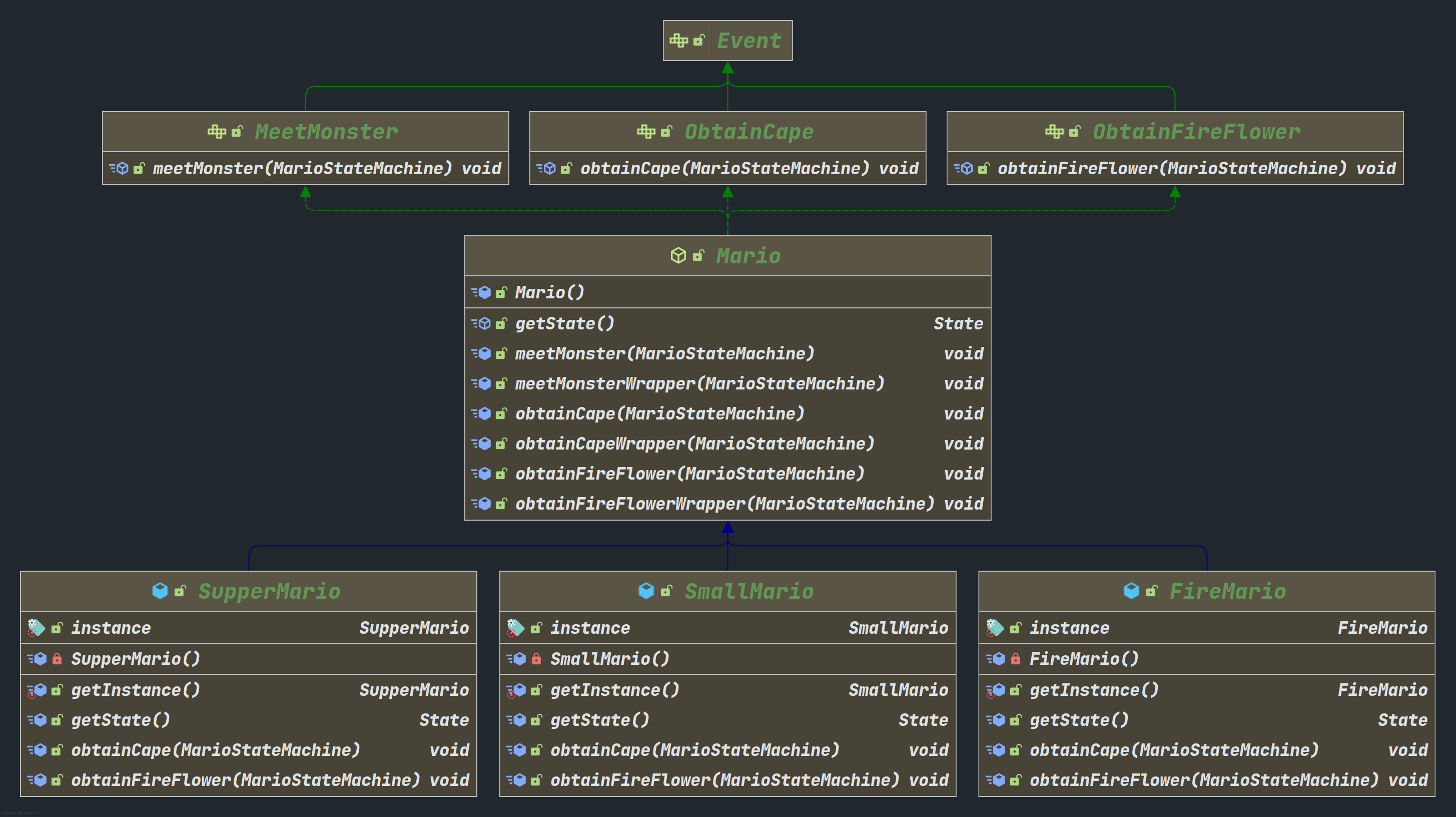The image size is (1456, 817).
Task: Select obtainFireFlowerWrapper method row in Mario
Action: tap(724, 504)
